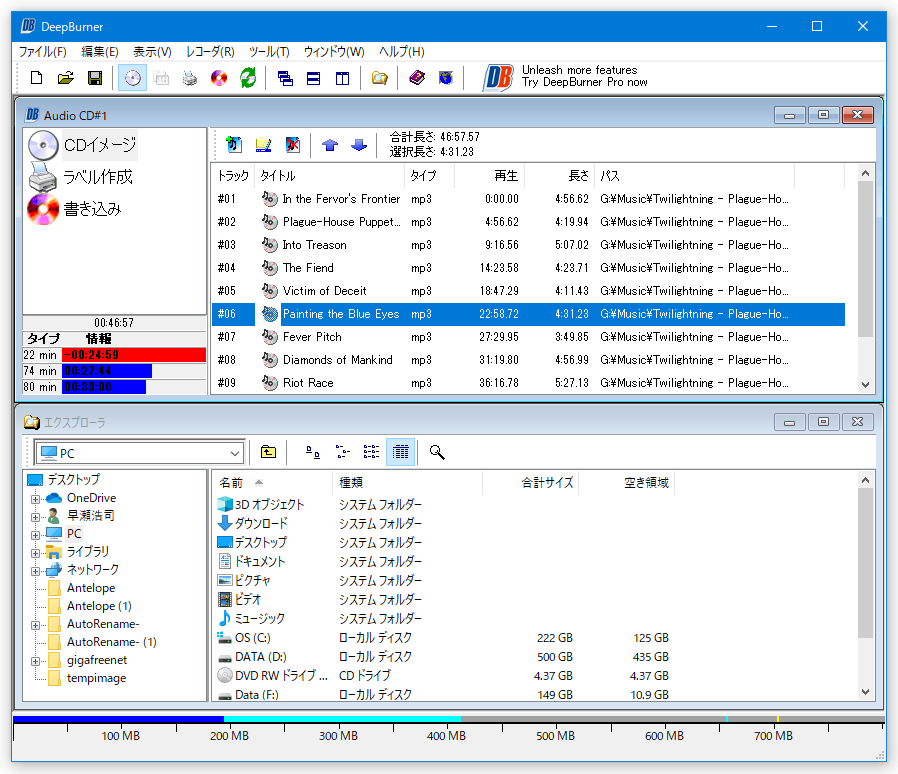Open the ファイル(F) menu

click(42, 52)
